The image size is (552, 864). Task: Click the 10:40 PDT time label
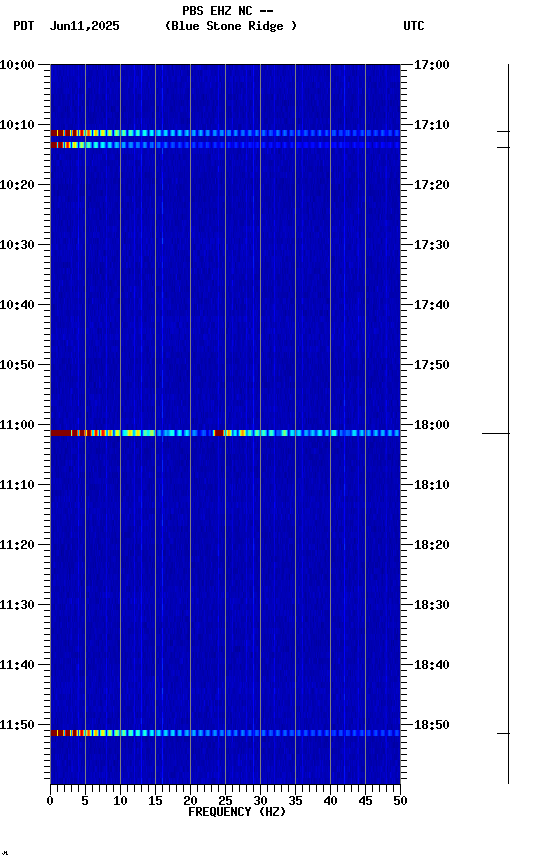coord(17,305)
